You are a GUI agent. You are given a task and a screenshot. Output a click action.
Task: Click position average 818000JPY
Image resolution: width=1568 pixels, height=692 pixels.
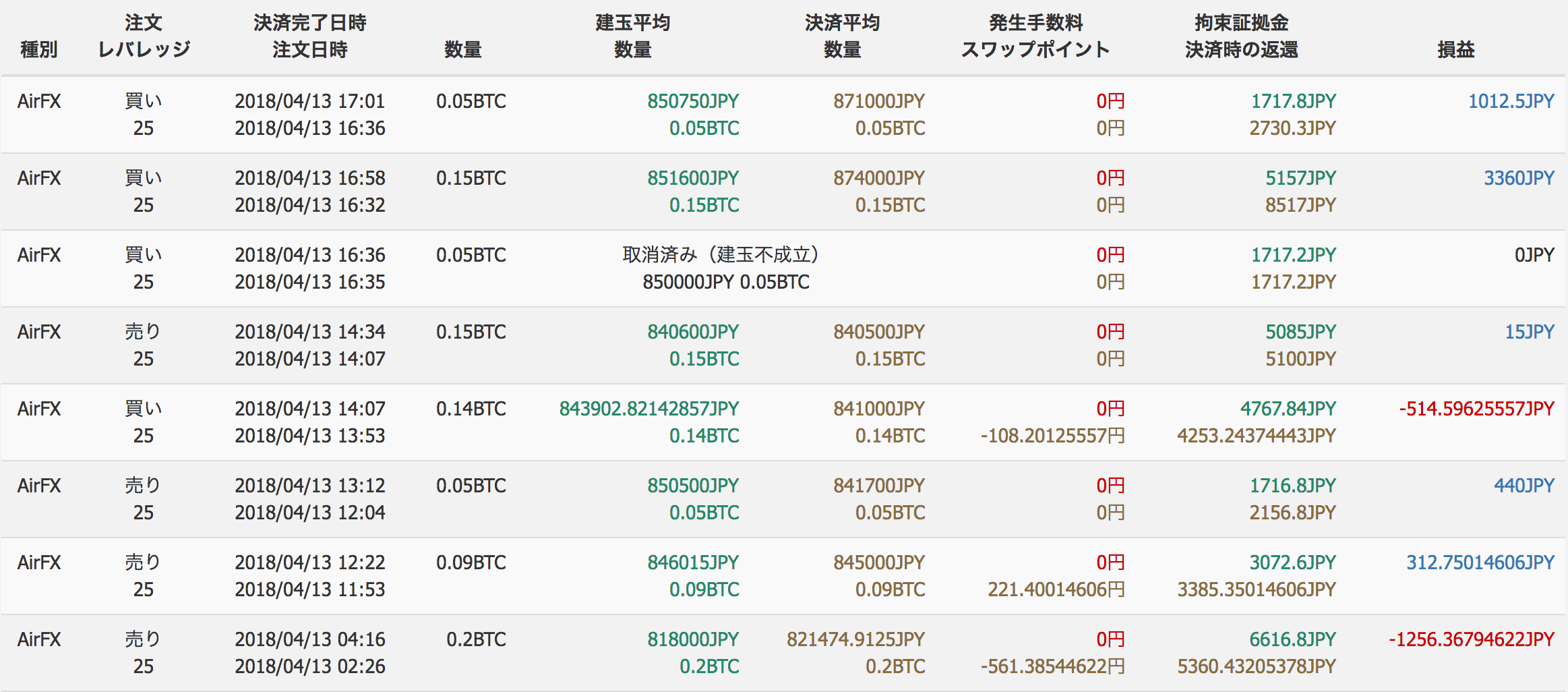[693, 639]
